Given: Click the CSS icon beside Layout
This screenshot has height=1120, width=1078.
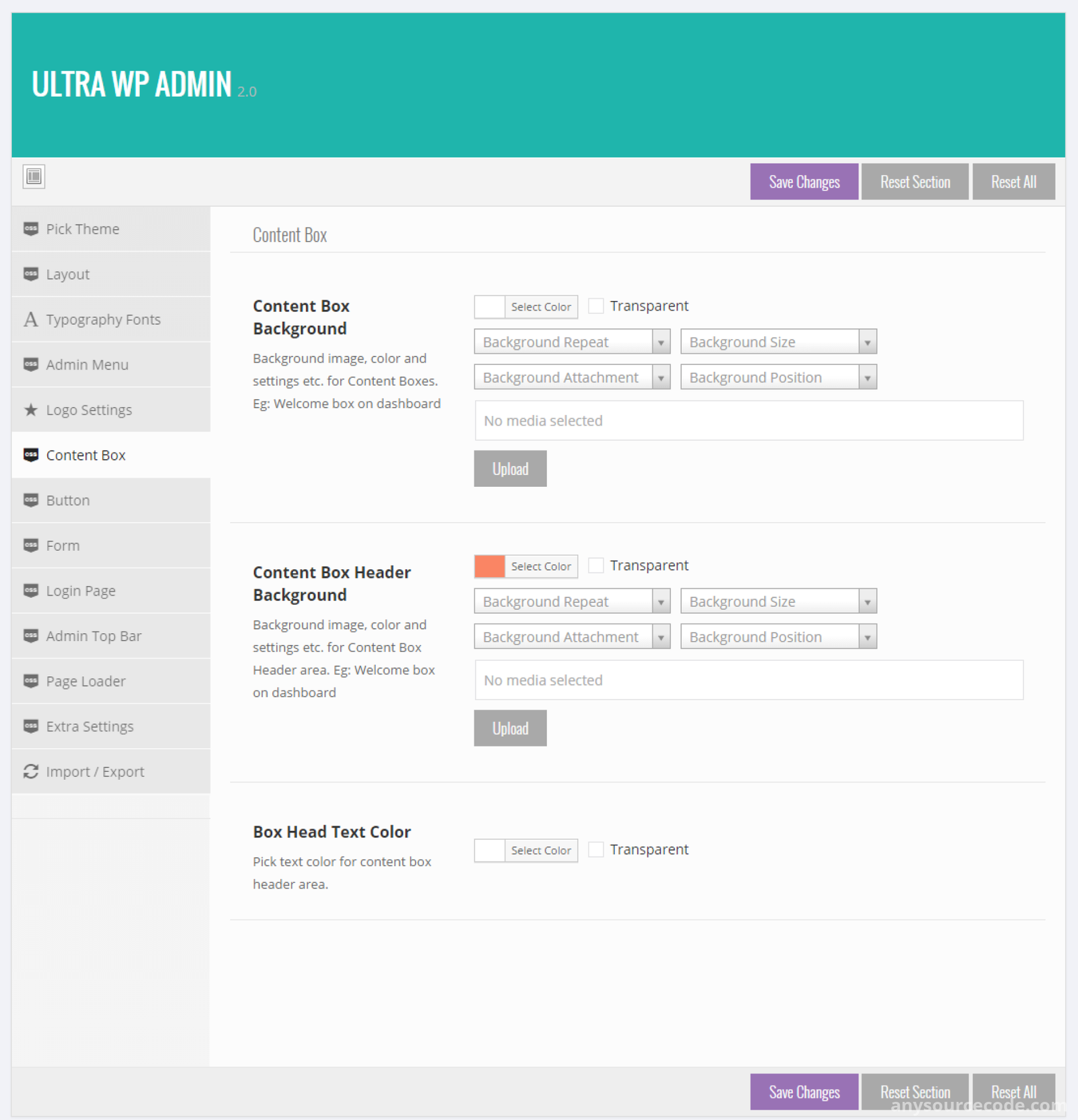Looking at the screenshot, I should click(31, 274).
